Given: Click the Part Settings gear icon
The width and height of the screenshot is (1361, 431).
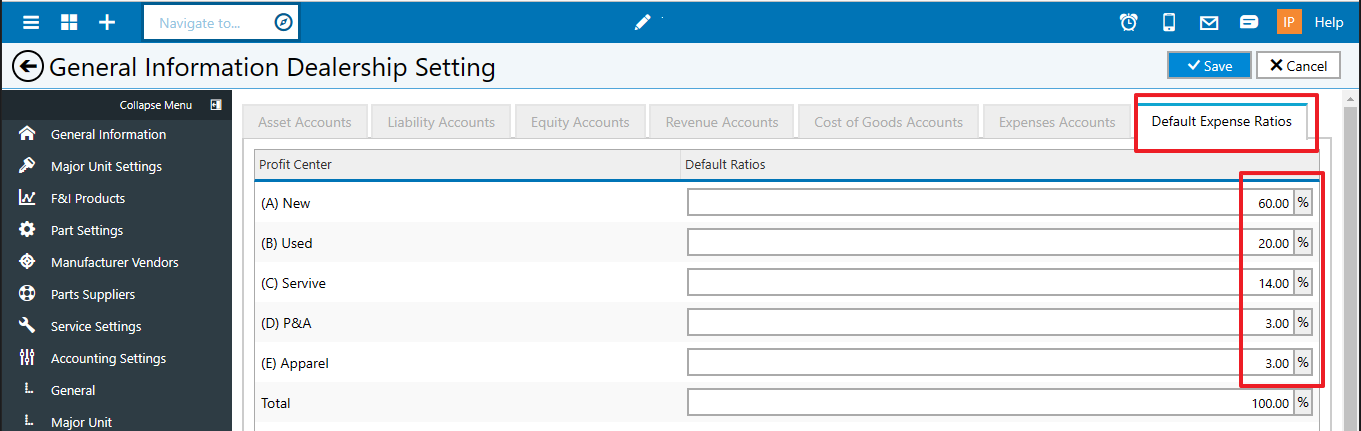Looking at the screenshot, I should (x=27, y=230).
